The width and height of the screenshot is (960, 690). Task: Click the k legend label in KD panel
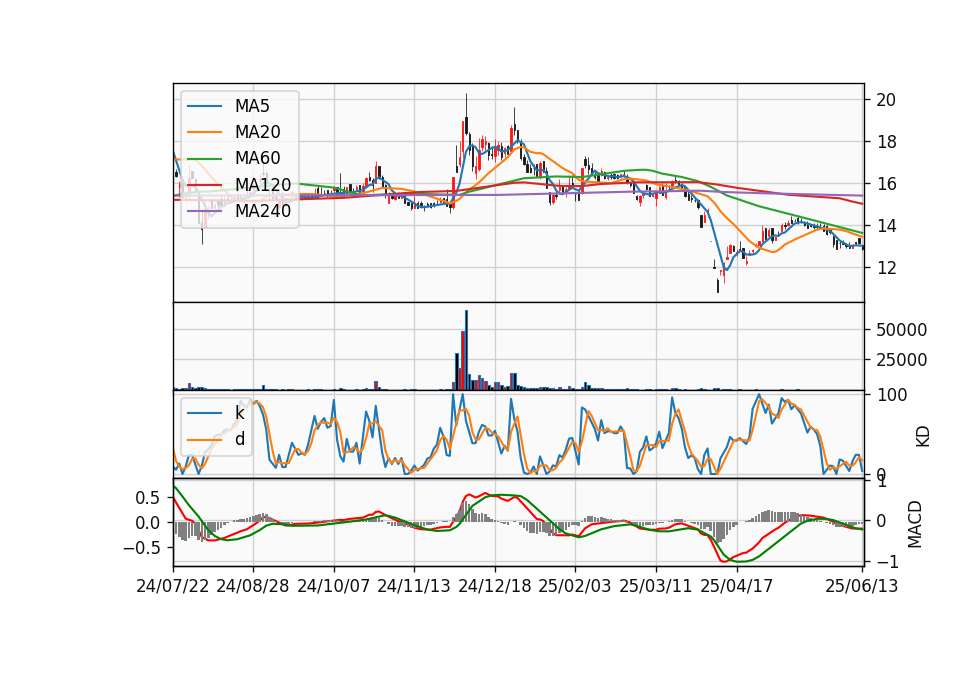(x=239, y=413)
